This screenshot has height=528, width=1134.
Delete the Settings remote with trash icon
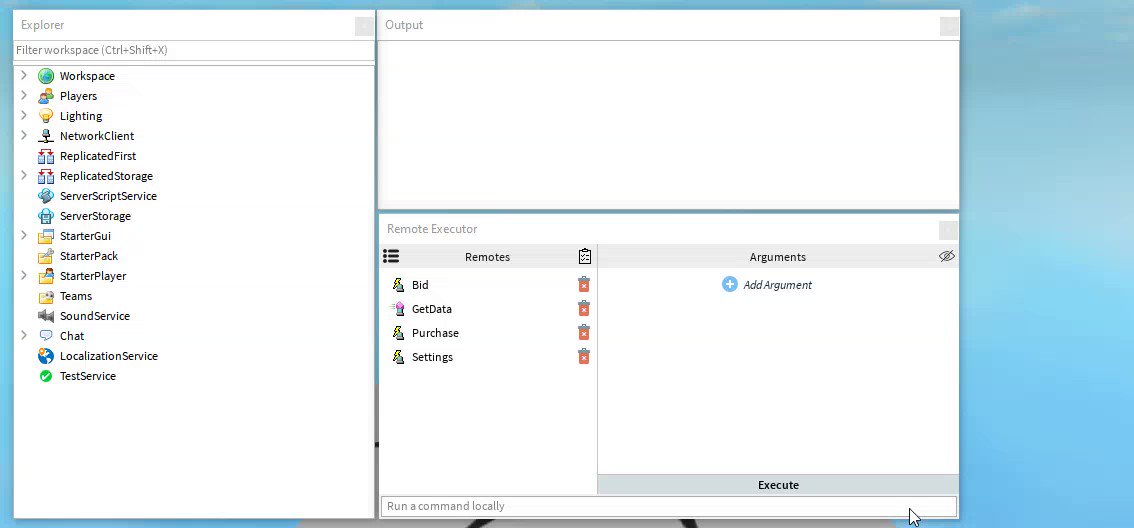(584, 356)
